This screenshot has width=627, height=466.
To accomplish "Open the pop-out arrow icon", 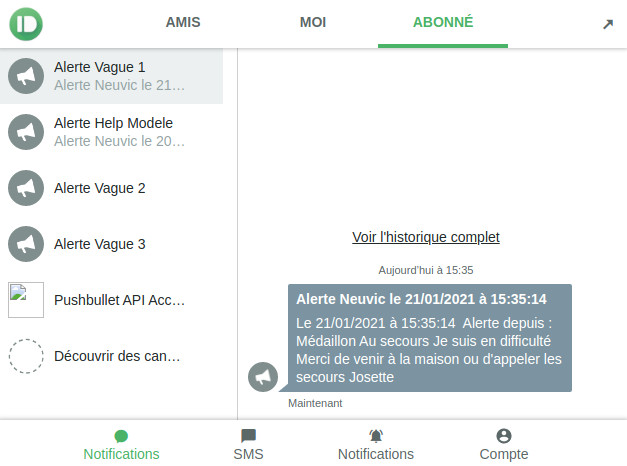I will (x=608, y=24).
